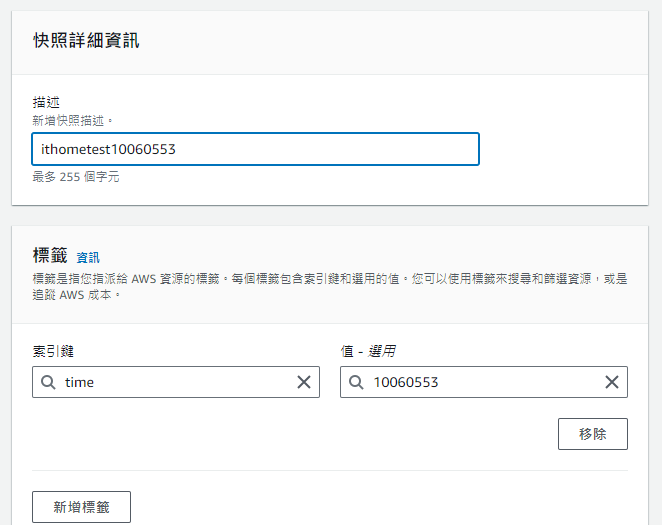
Task: Click the 值 - 選用 label
Action: pos(368,351)
